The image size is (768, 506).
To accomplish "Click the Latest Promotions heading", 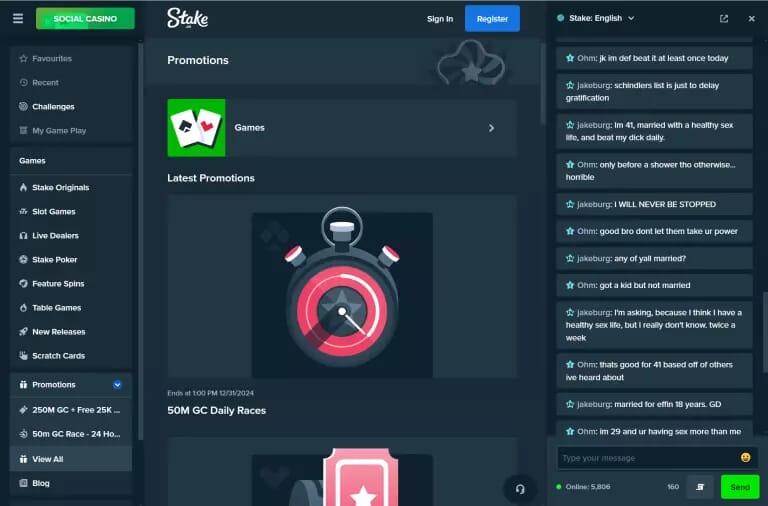I will click(x=211, y=178).
